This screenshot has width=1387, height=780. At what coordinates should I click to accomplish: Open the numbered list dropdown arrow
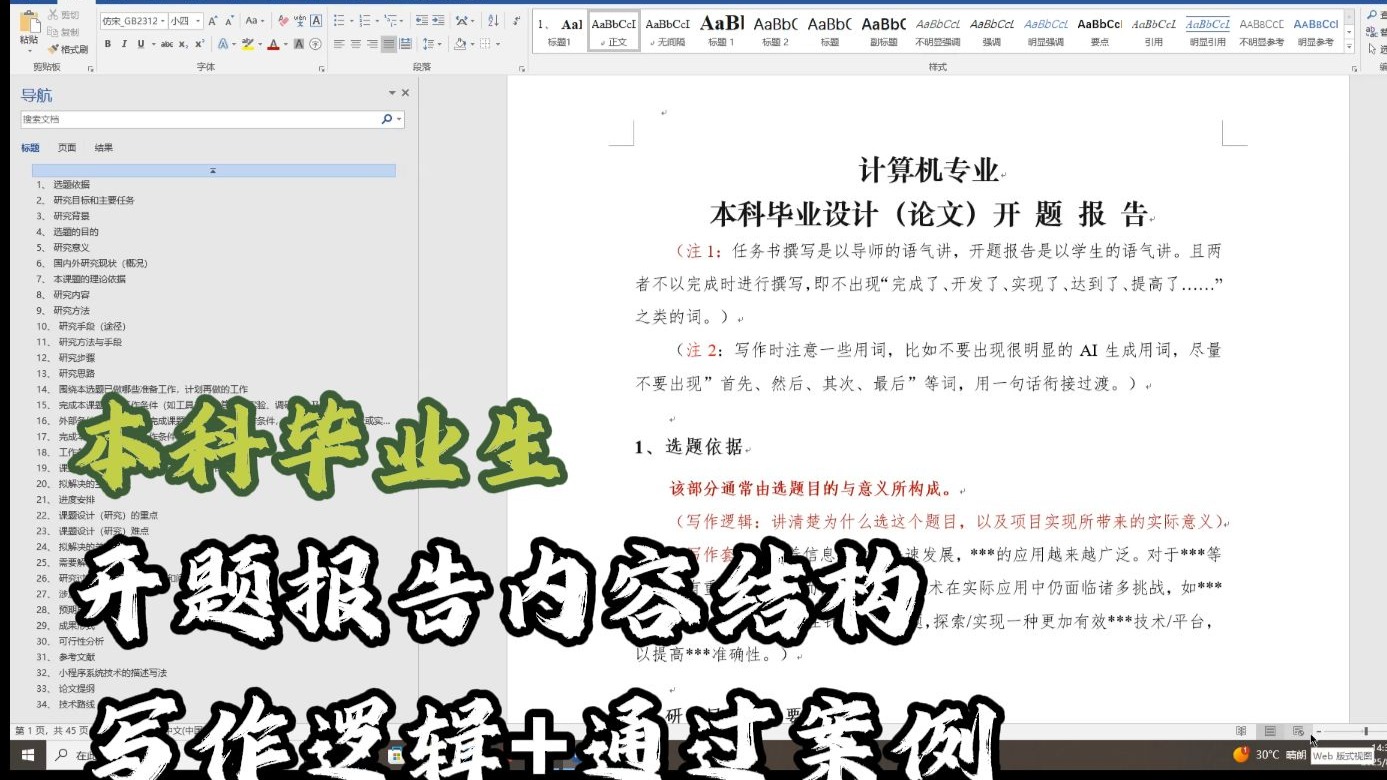tap(376, 21)
